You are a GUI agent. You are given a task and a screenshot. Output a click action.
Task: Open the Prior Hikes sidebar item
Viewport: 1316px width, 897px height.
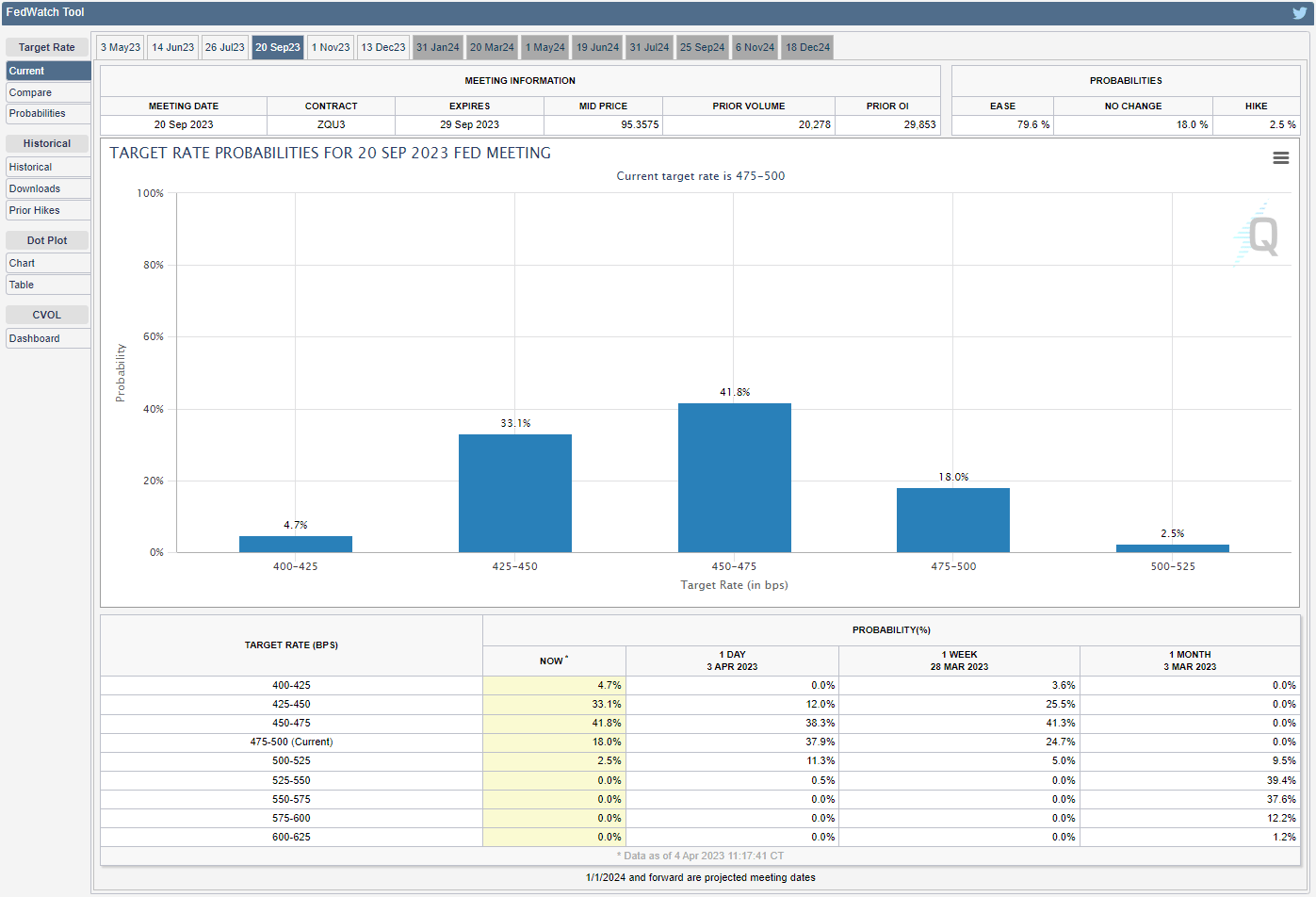(x=48, y=210)
